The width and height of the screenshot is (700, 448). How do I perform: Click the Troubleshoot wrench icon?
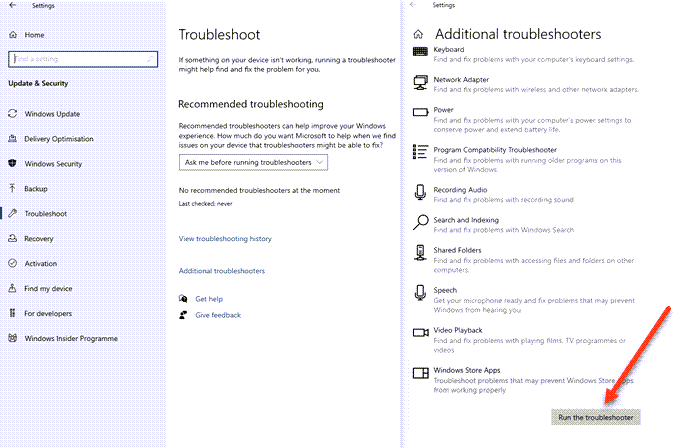12,213
